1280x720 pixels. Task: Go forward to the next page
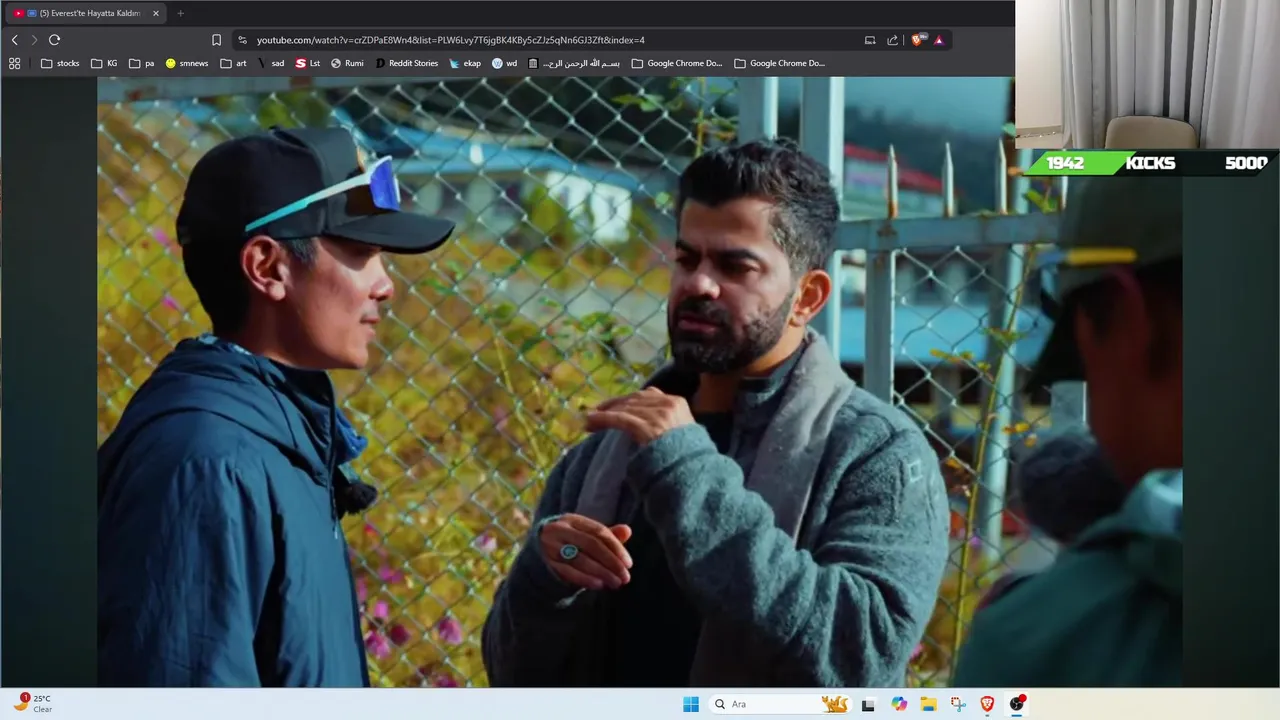(34, 40)
